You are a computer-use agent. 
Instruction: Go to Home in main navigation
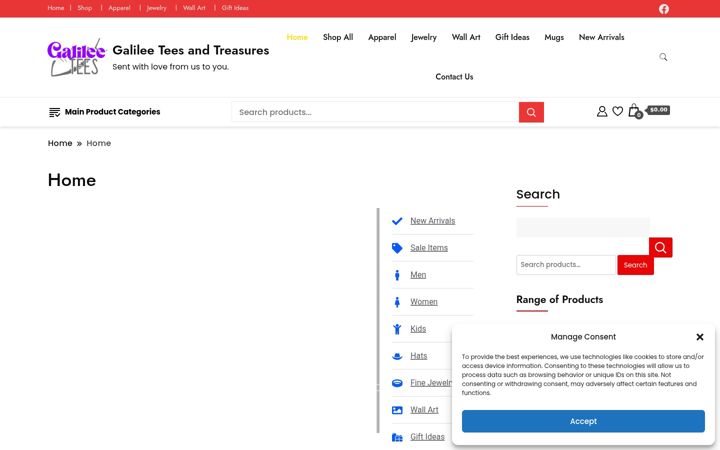pyautogui.click(x=297, y=37)
